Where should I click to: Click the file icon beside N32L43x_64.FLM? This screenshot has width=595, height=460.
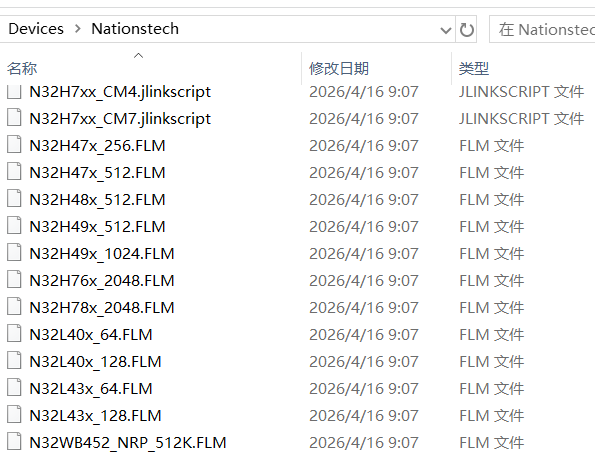point(14,387)
